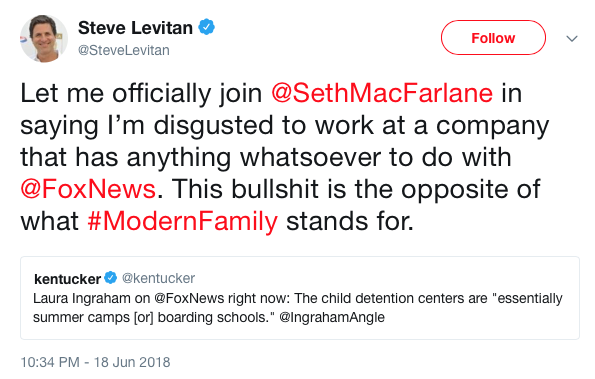Open the 10:34 PM - 18 Jun 2018 timestamp
The height and width of the screenshot is (379, 595).
pos(95,362)
